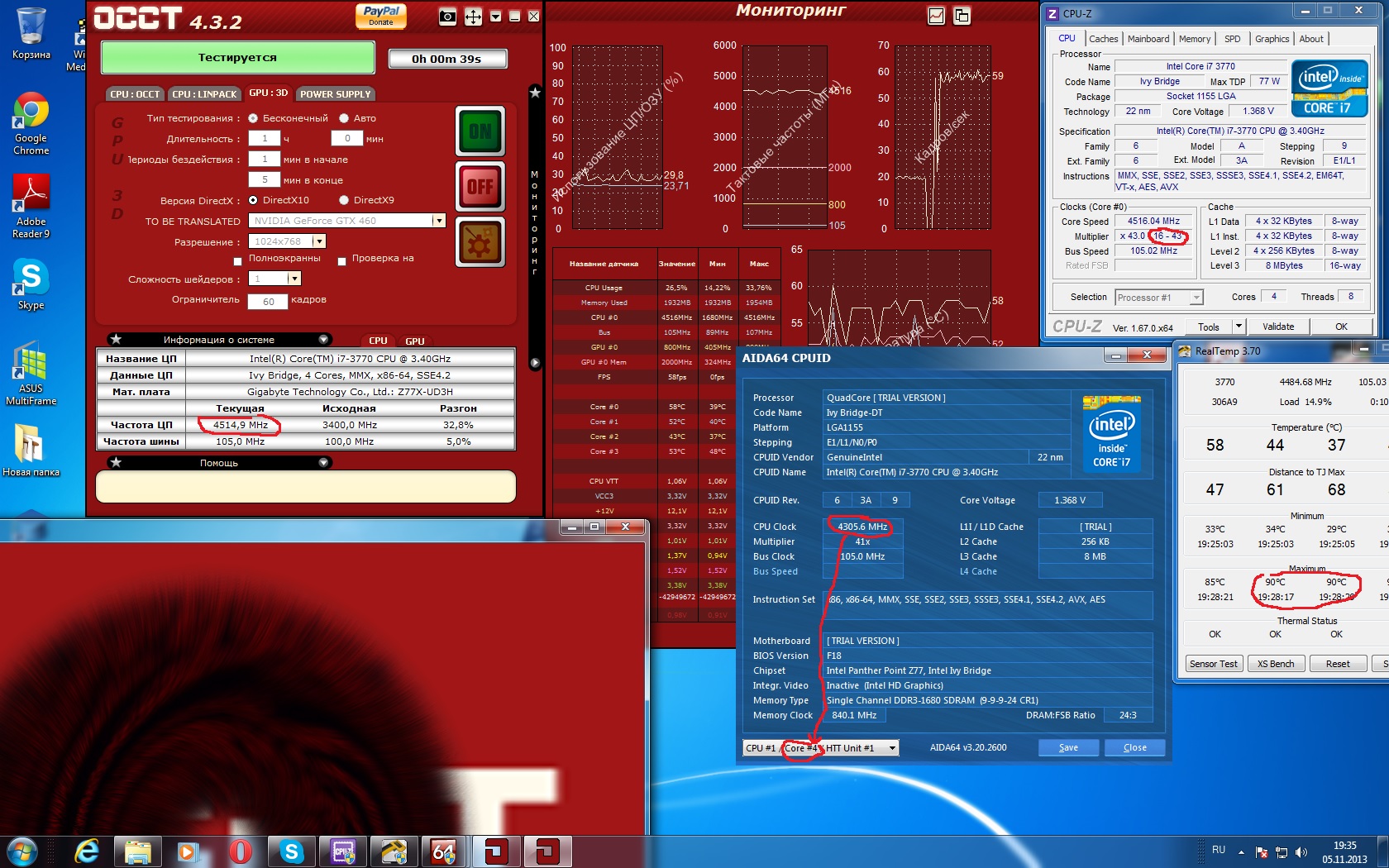
Task: Open OCCT settings via the gear icon
Action: (x=480, y=243)
